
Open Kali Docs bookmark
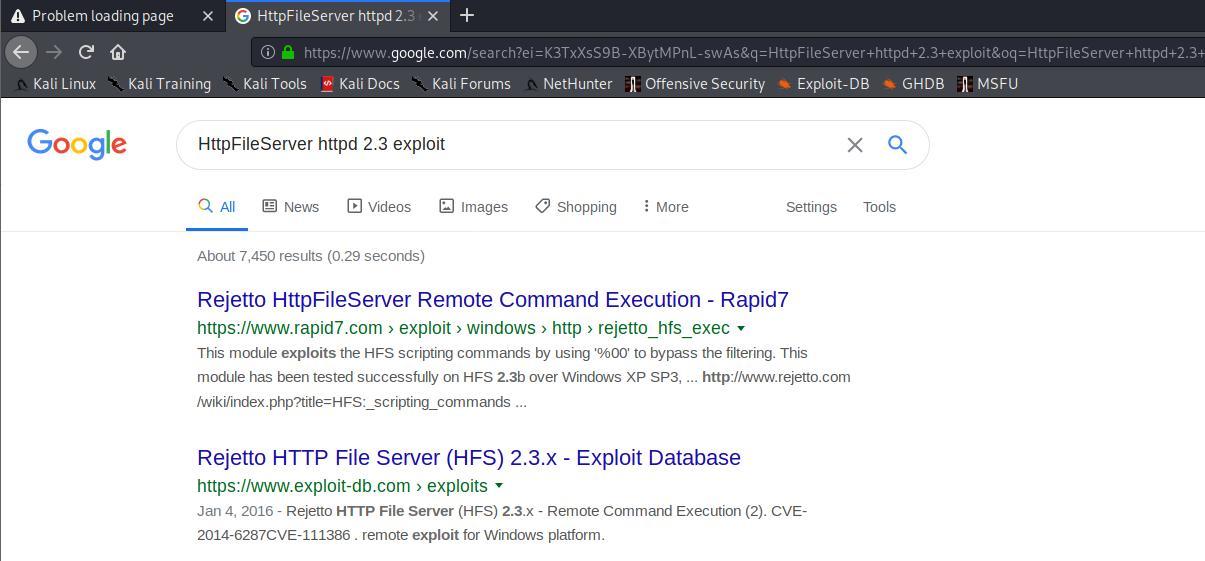point(360,84)
